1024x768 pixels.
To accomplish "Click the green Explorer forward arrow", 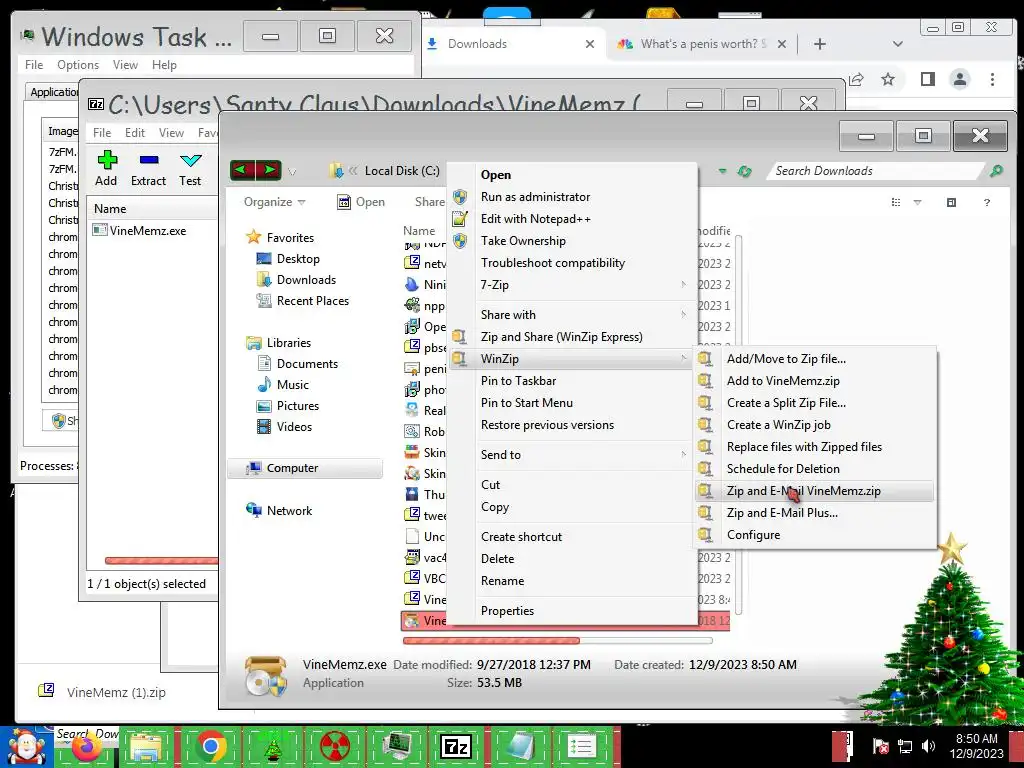I will coord(268,170).
